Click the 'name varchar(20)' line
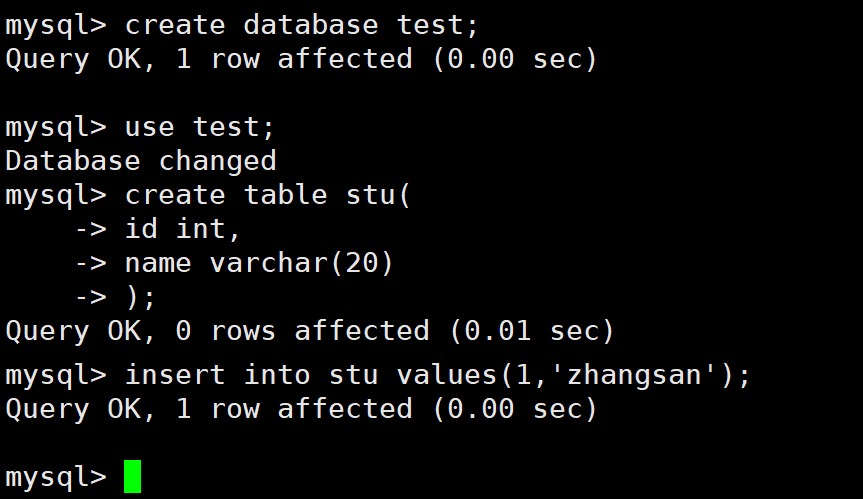The height and width of the screenshot is (499, 863). tap(234, 263)
